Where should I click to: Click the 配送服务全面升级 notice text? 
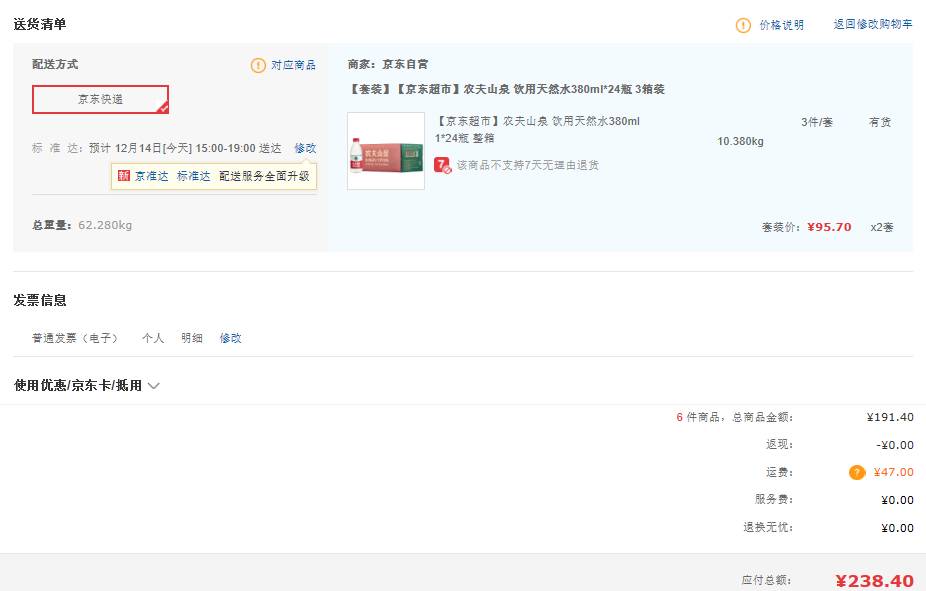coord(264,176)
